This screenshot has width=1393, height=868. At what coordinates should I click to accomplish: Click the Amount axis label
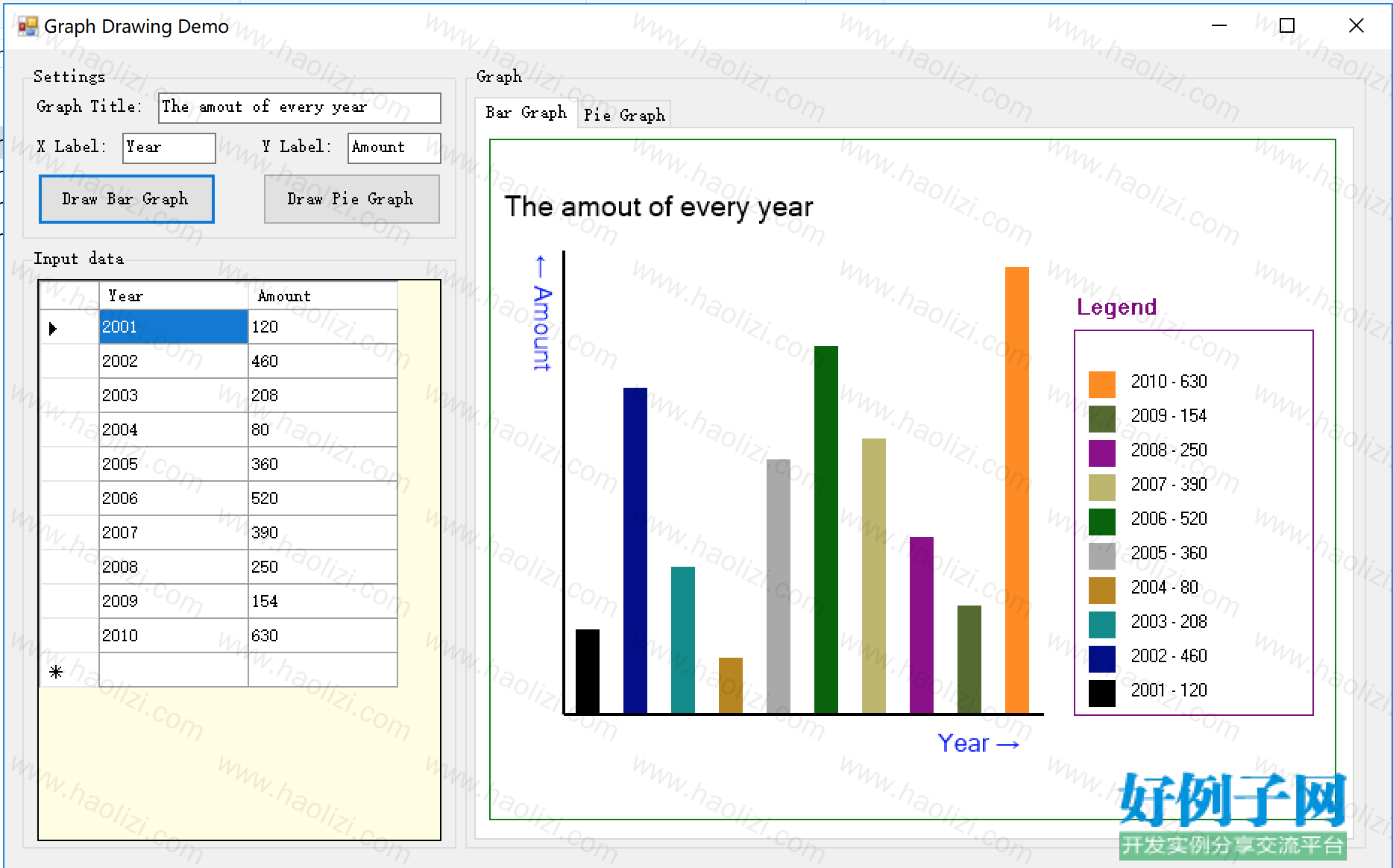coord(542,313)
